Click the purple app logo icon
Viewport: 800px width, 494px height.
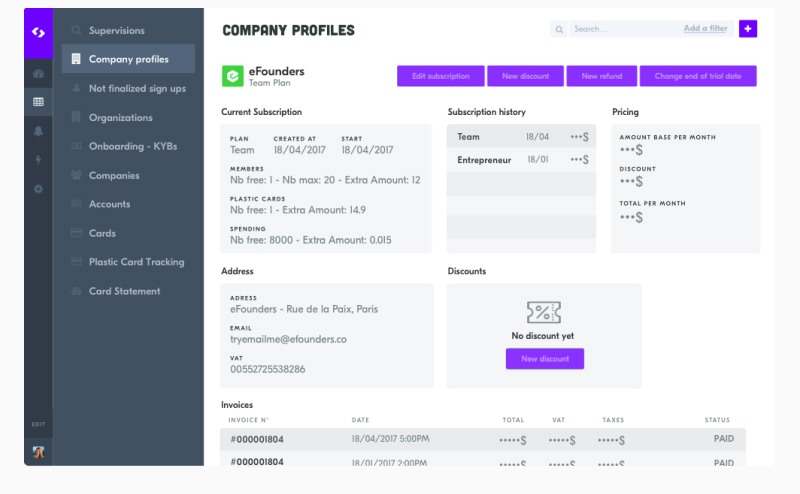click(38, 33)
